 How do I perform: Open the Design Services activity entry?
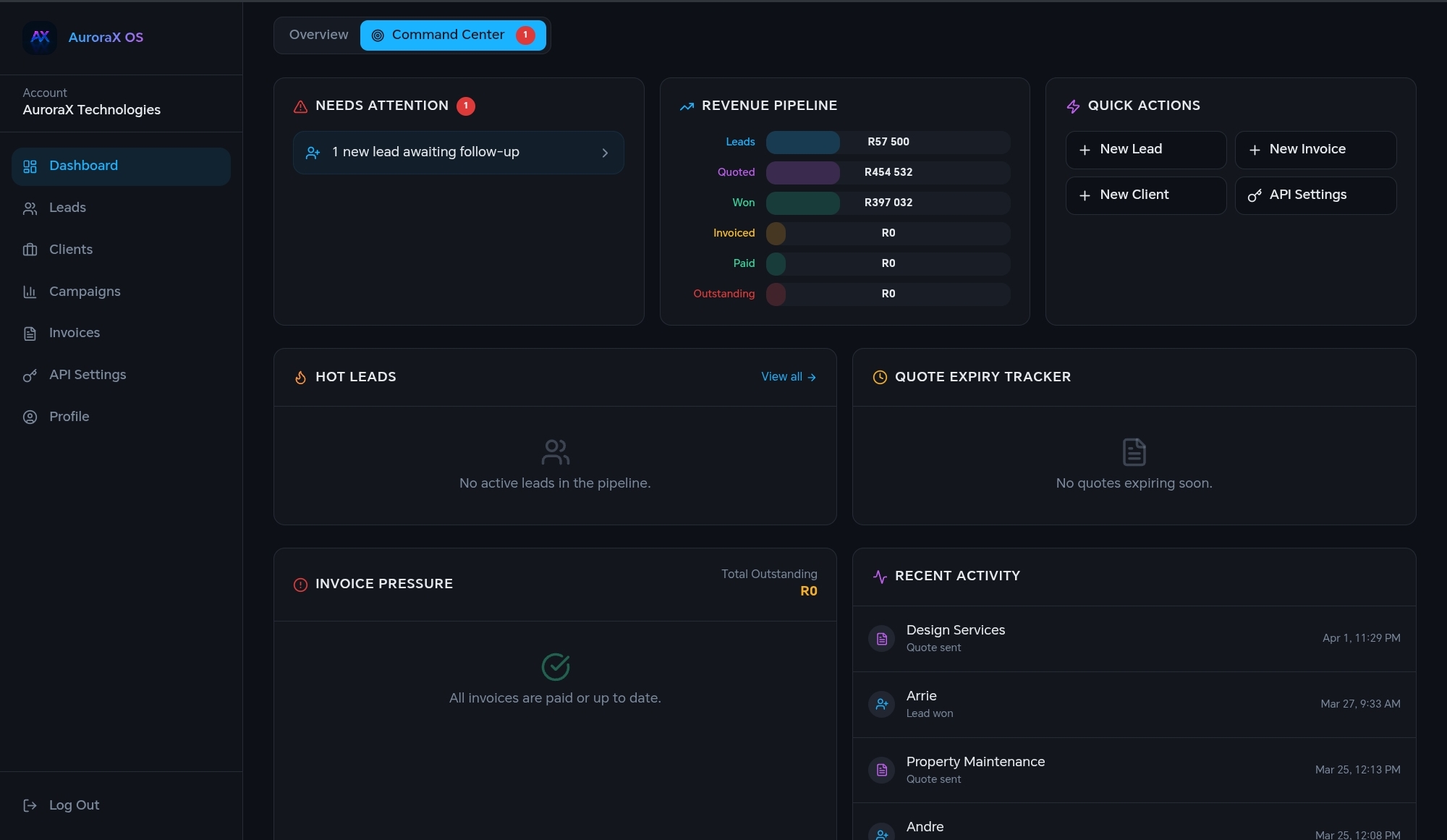1134,639
